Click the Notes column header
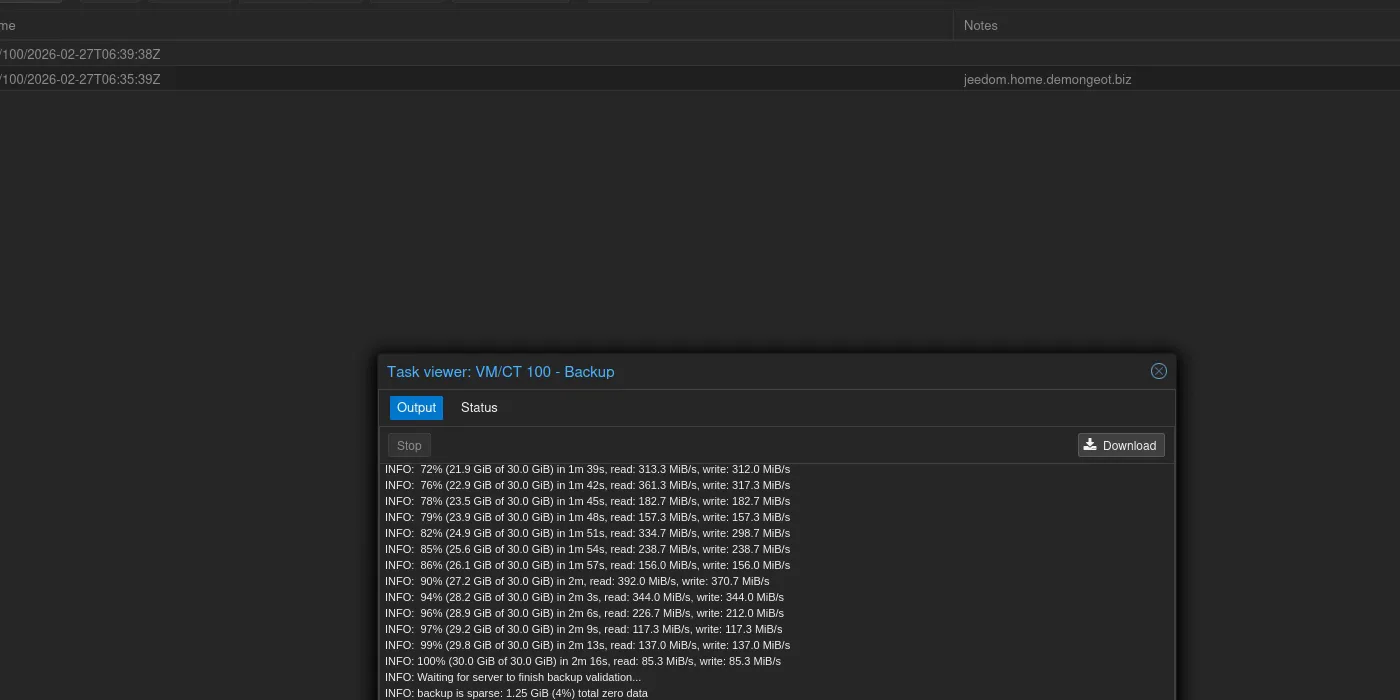The width and height of the screenshot is (1400, 700). click(980, 26)
